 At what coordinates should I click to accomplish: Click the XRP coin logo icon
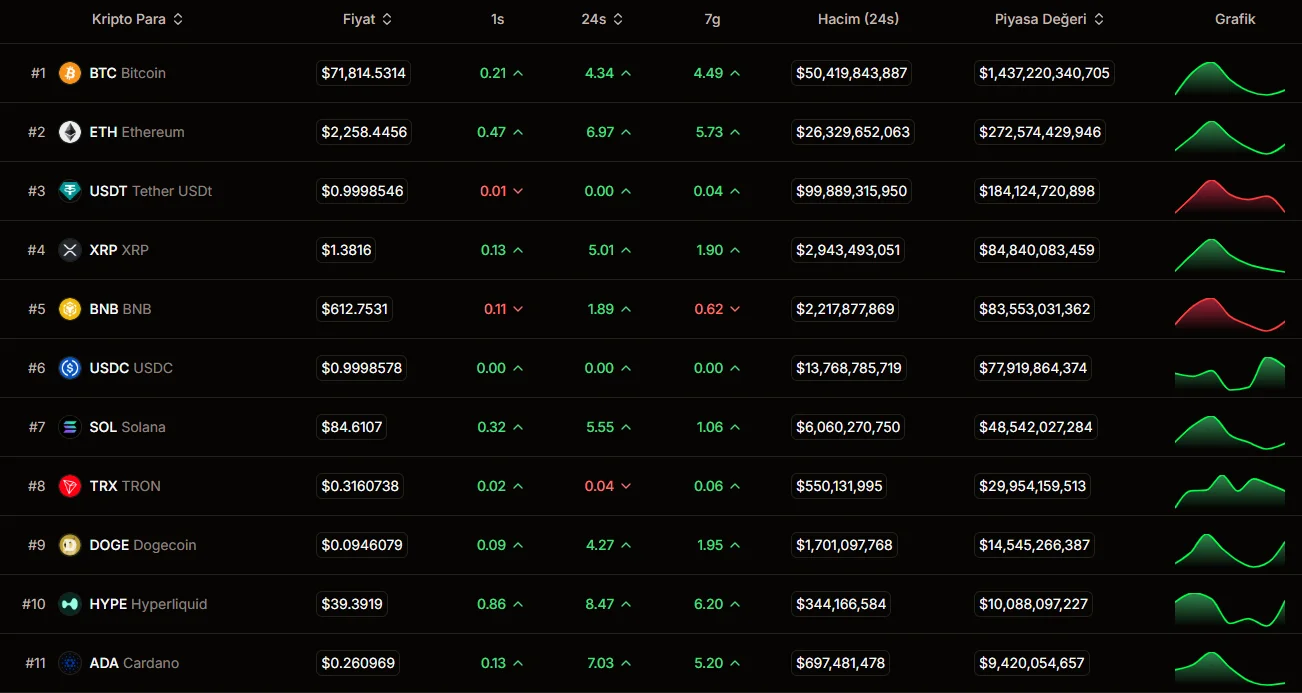[70, 250]
